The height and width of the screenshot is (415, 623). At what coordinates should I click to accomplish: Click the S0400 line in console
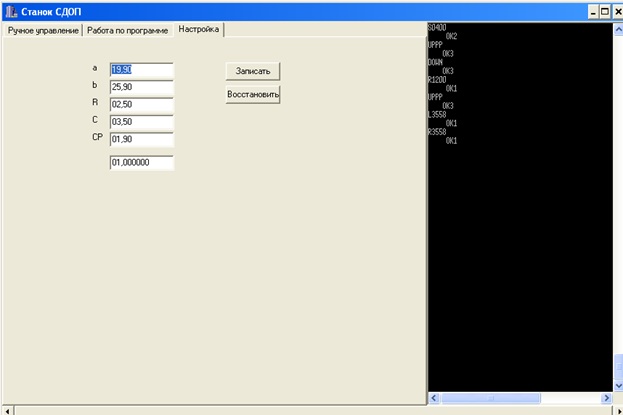coord(437,27)
